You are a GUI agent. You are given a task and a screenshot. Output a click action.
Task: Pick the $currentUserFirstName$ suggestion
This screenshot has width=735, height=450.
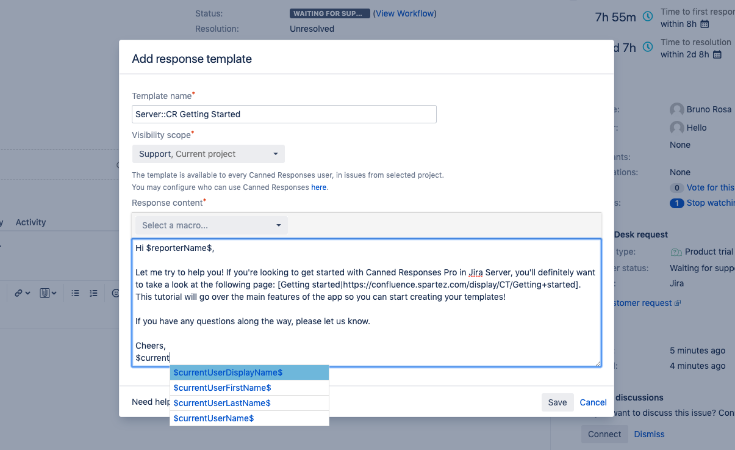249,388
